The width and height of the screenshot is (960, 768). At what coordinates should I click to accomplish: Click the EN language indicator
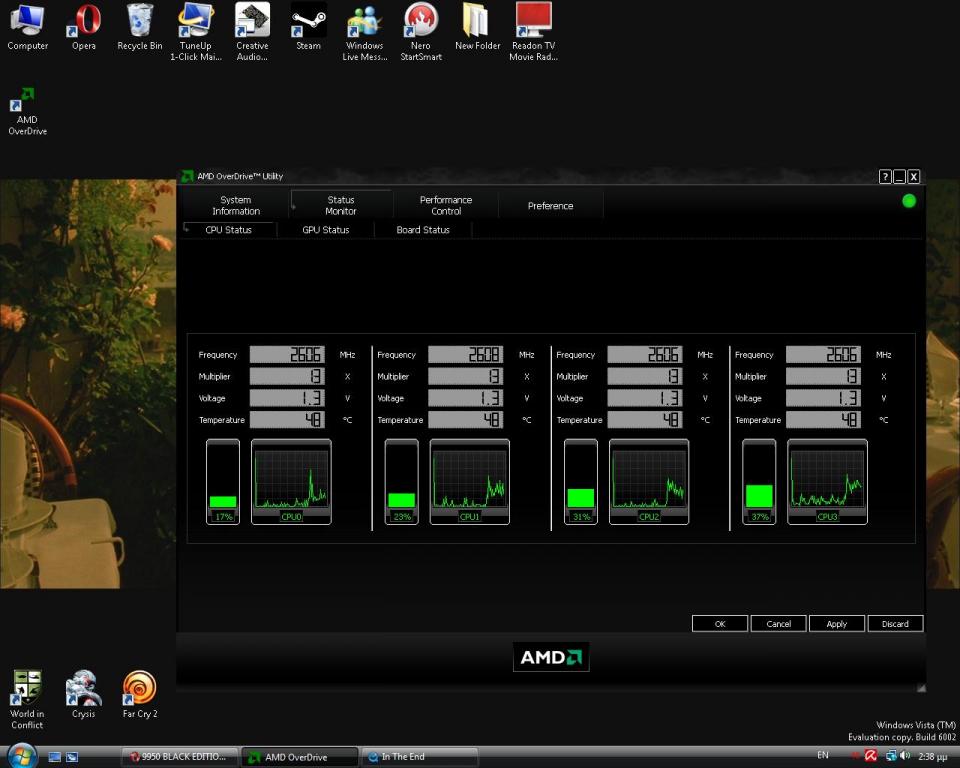pyautogui.click(x=823, y=756)
